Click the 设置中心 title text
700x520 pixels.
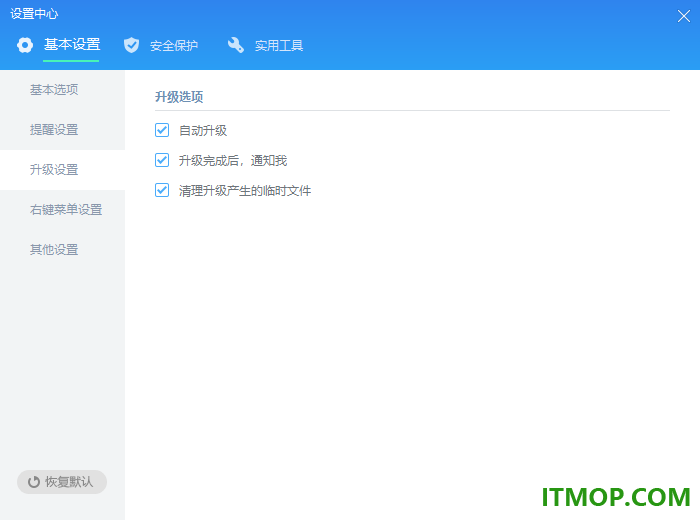point(34,14)
